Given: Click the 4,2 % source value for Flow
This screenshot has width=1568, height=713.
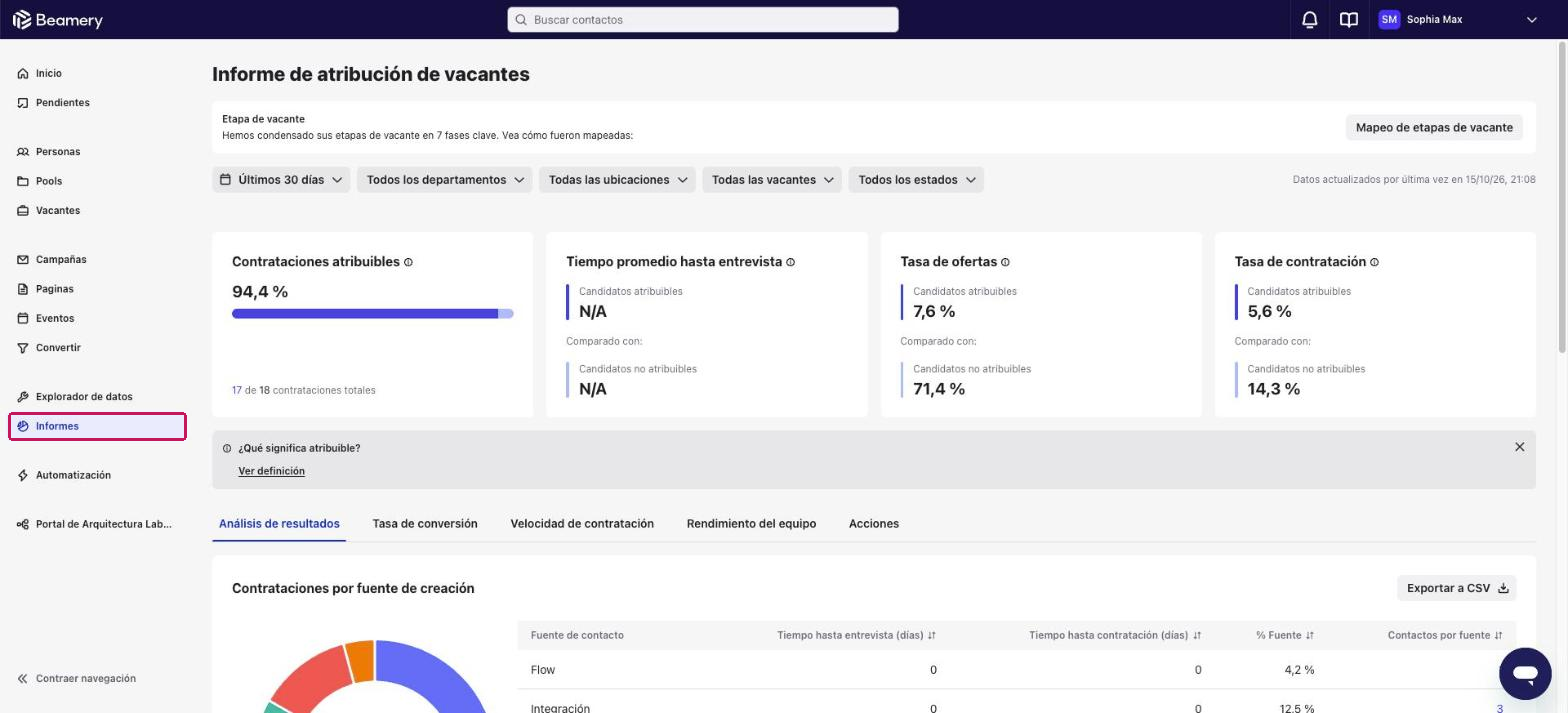Looking at the screenshot, I should [1299, 670].
